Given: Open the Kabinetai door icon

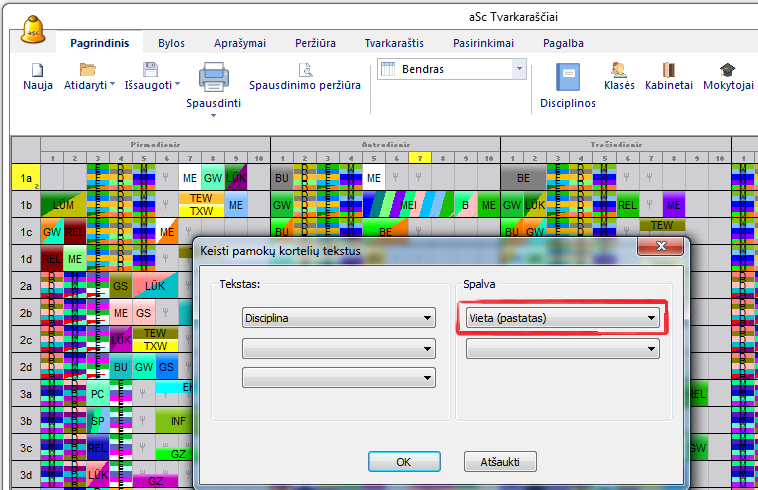Looking at the screenshot, I should 669,70.
